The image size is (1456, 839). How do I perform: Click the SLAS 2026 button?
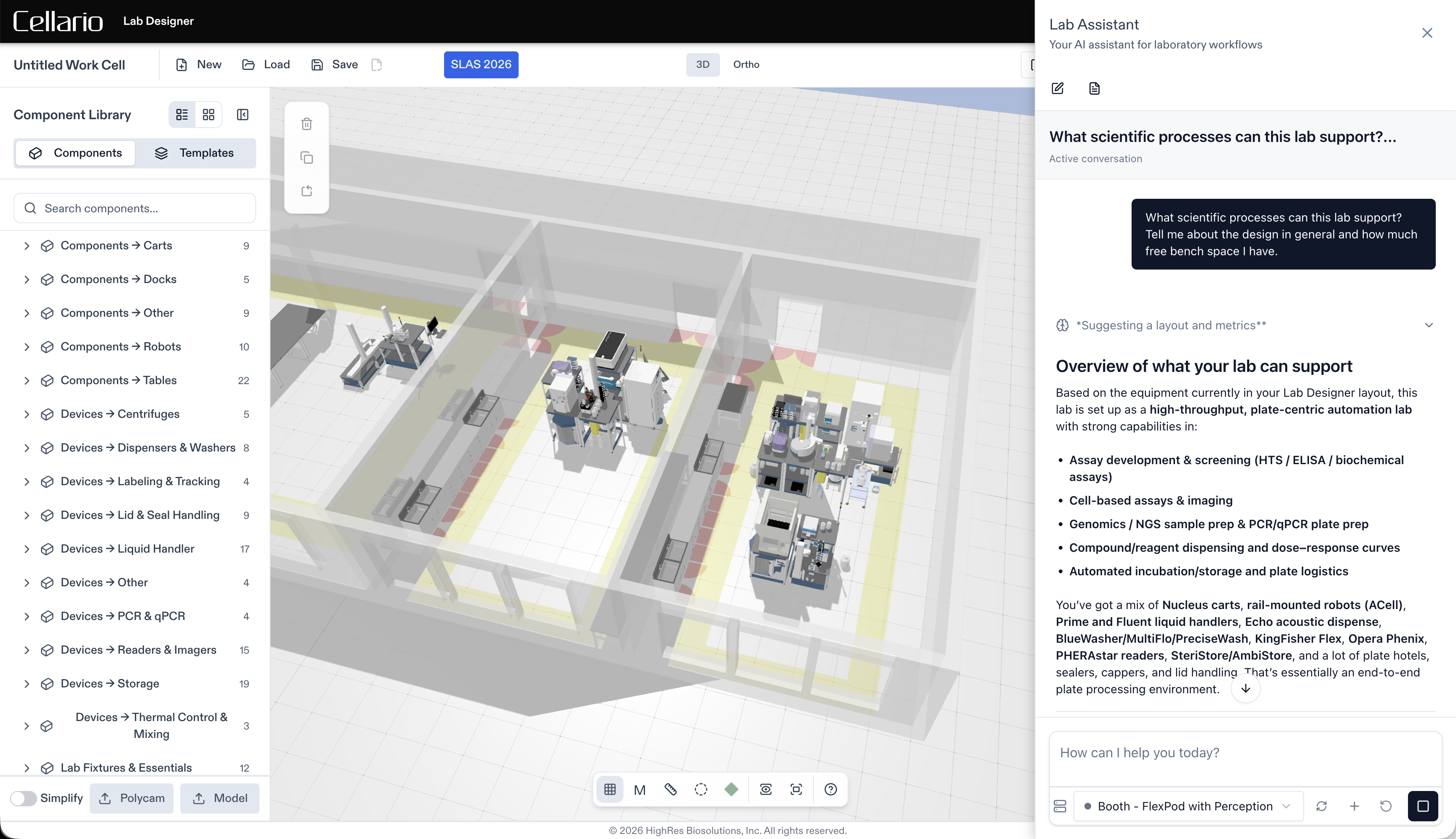pos(481,64)
